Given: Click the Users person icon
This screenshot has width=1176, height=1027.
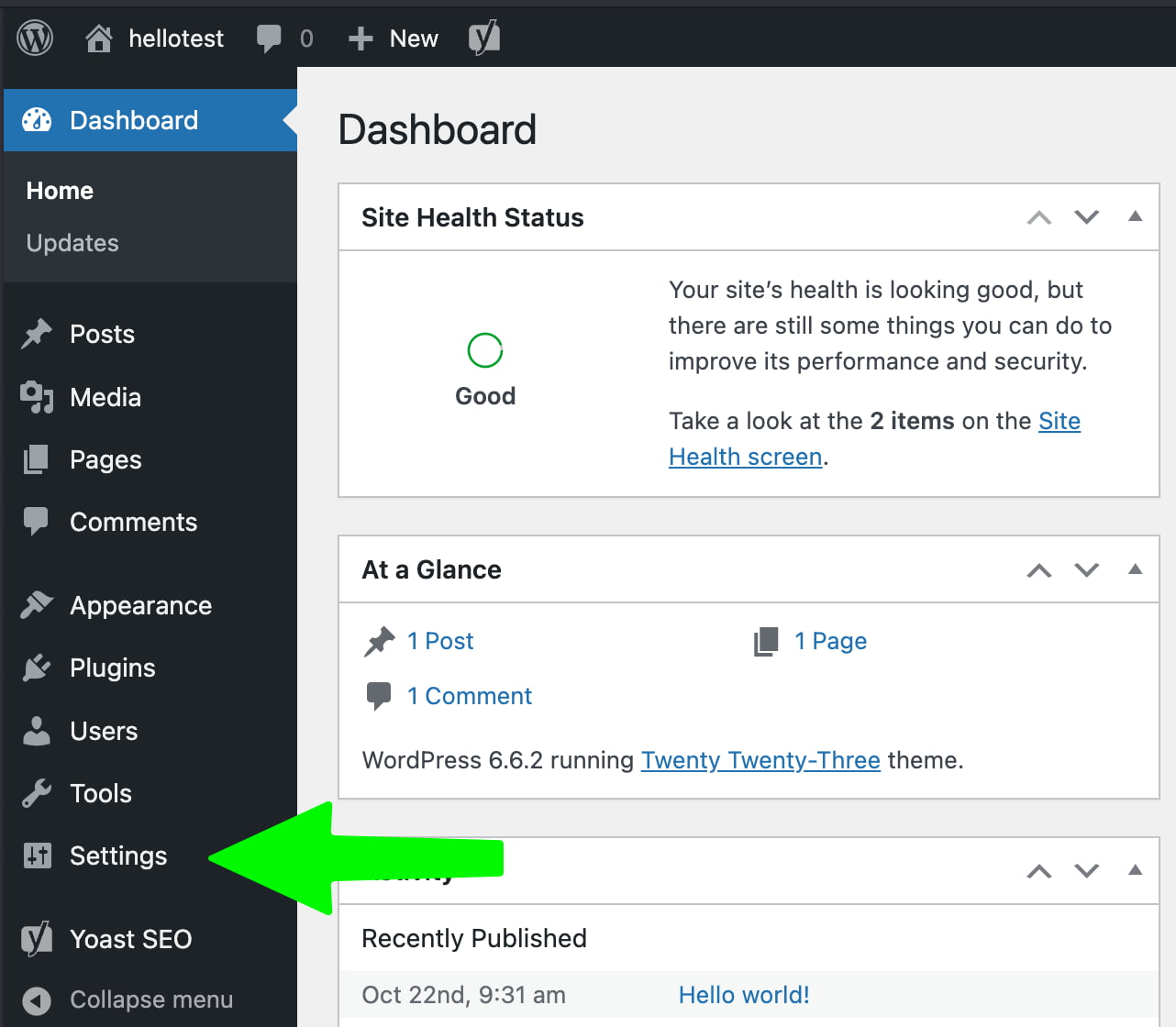Looking at the screenshot, I should coord(37,731).
